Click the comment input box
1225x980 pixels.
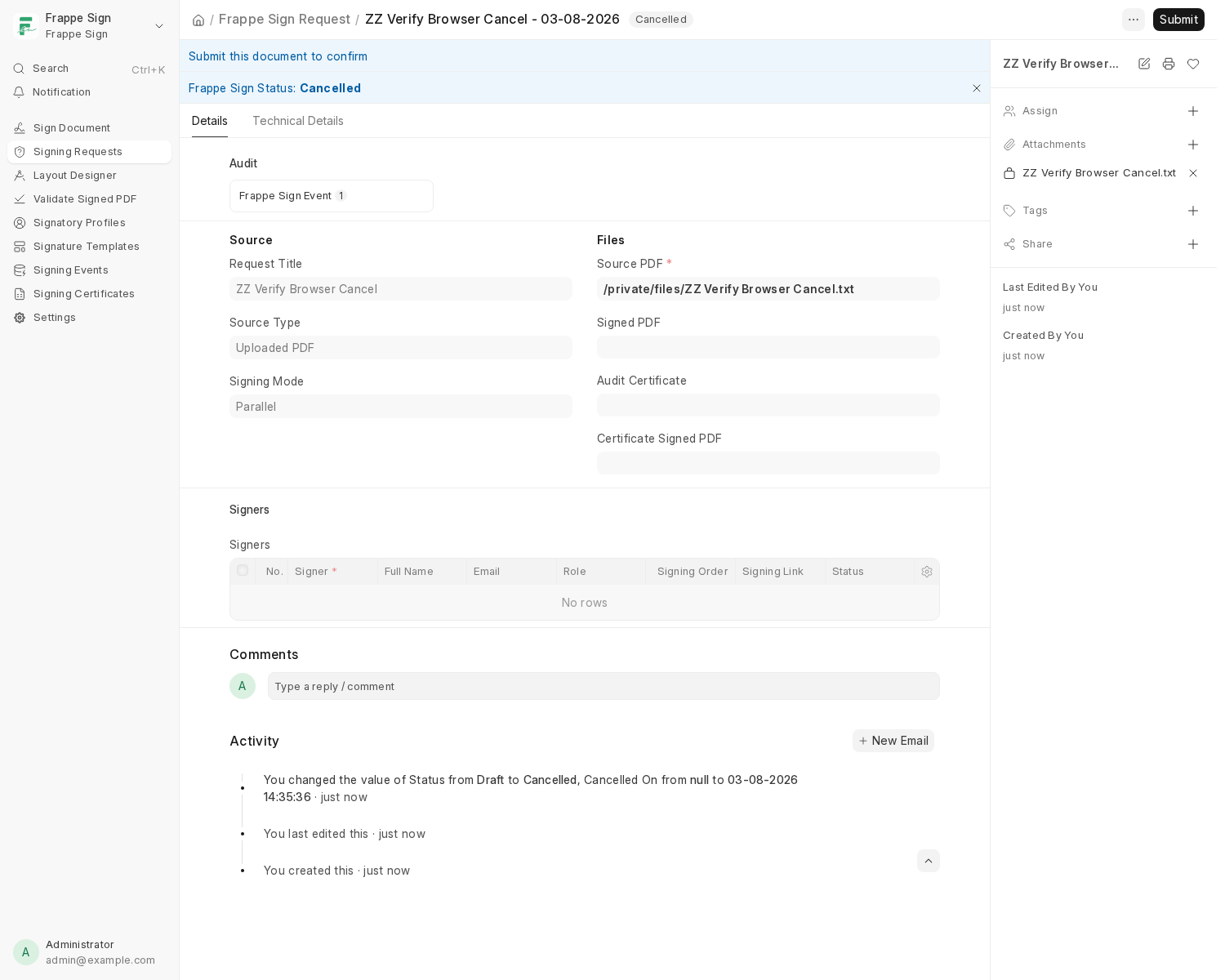[604, 686]
